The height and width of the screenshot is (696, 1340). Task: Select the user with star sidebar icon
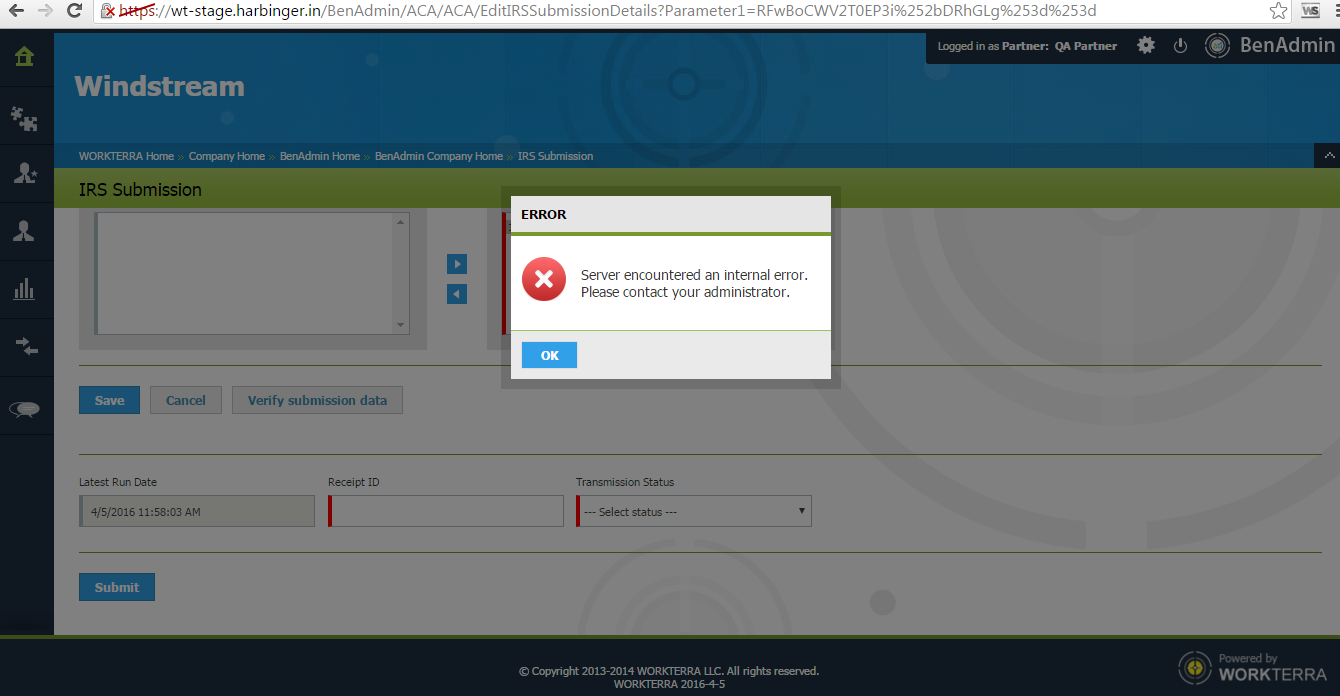[25, 173]
